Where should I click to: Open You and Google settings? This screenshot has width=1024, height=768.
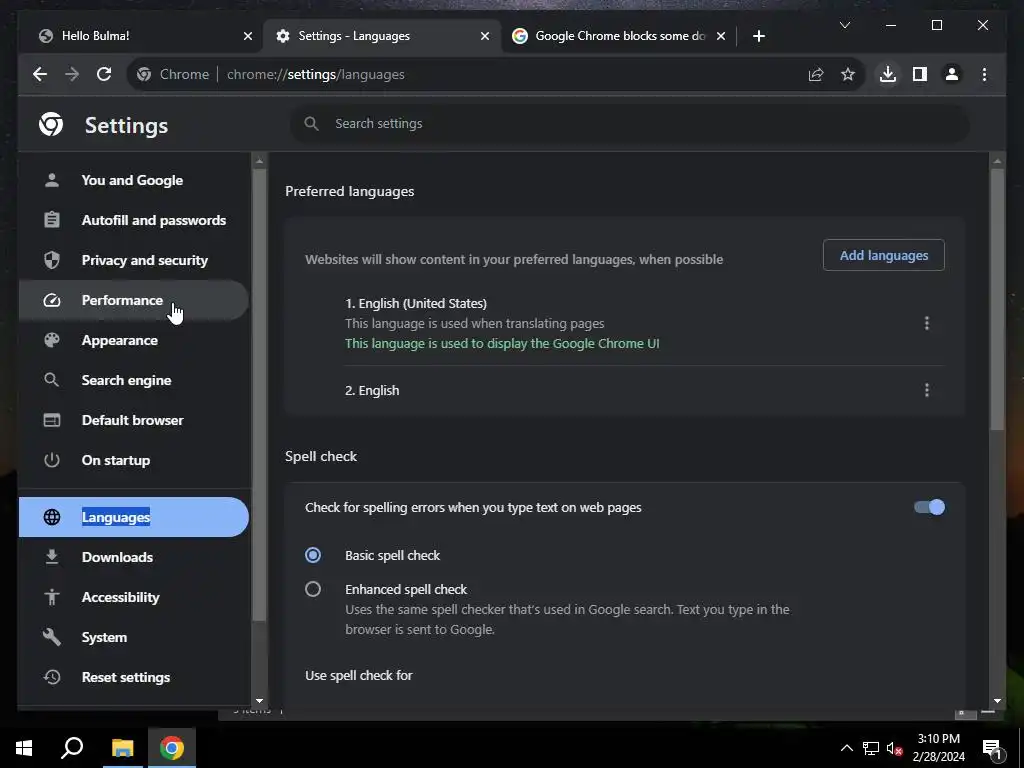tap(134, 180)
